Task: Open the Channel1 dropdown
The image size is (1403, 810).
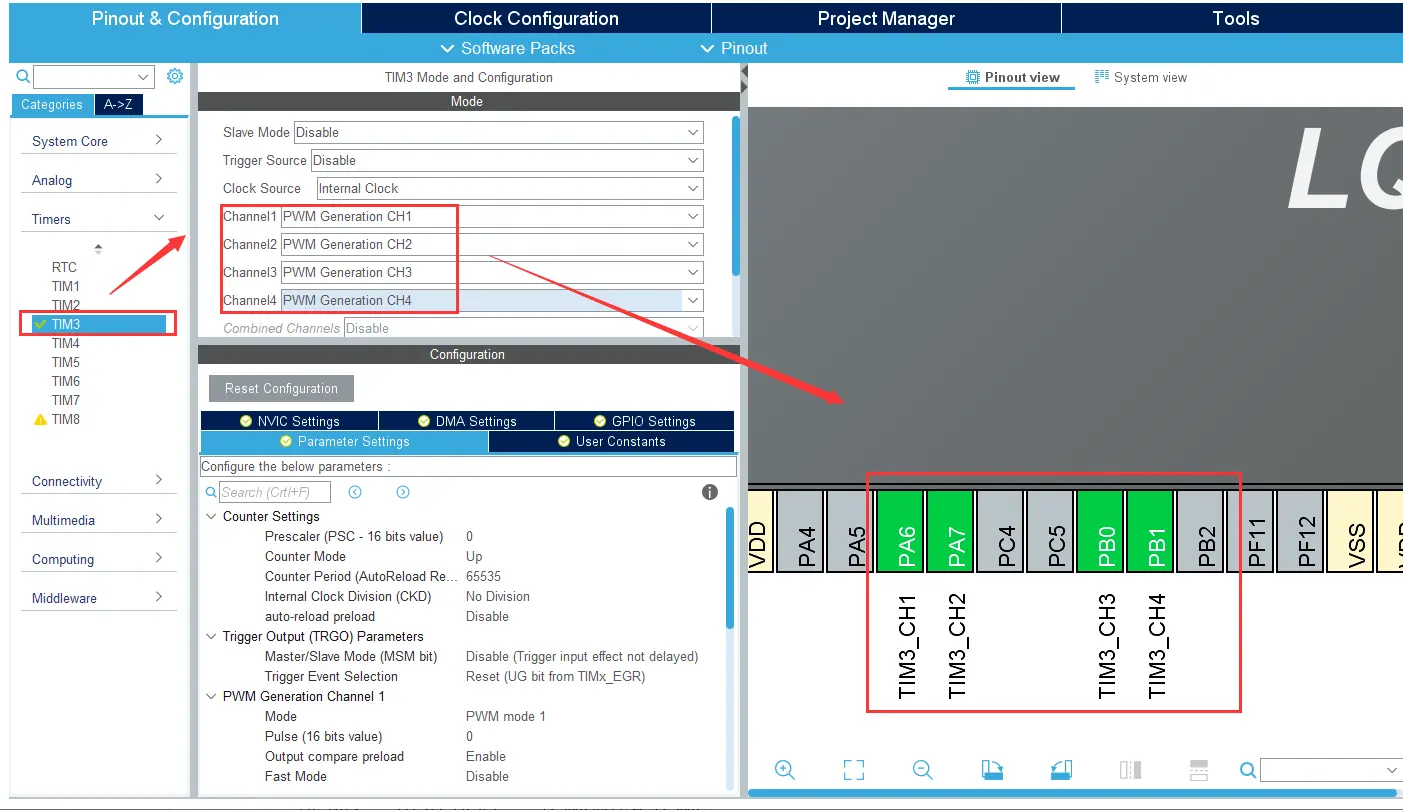Action: pos(693,216)
